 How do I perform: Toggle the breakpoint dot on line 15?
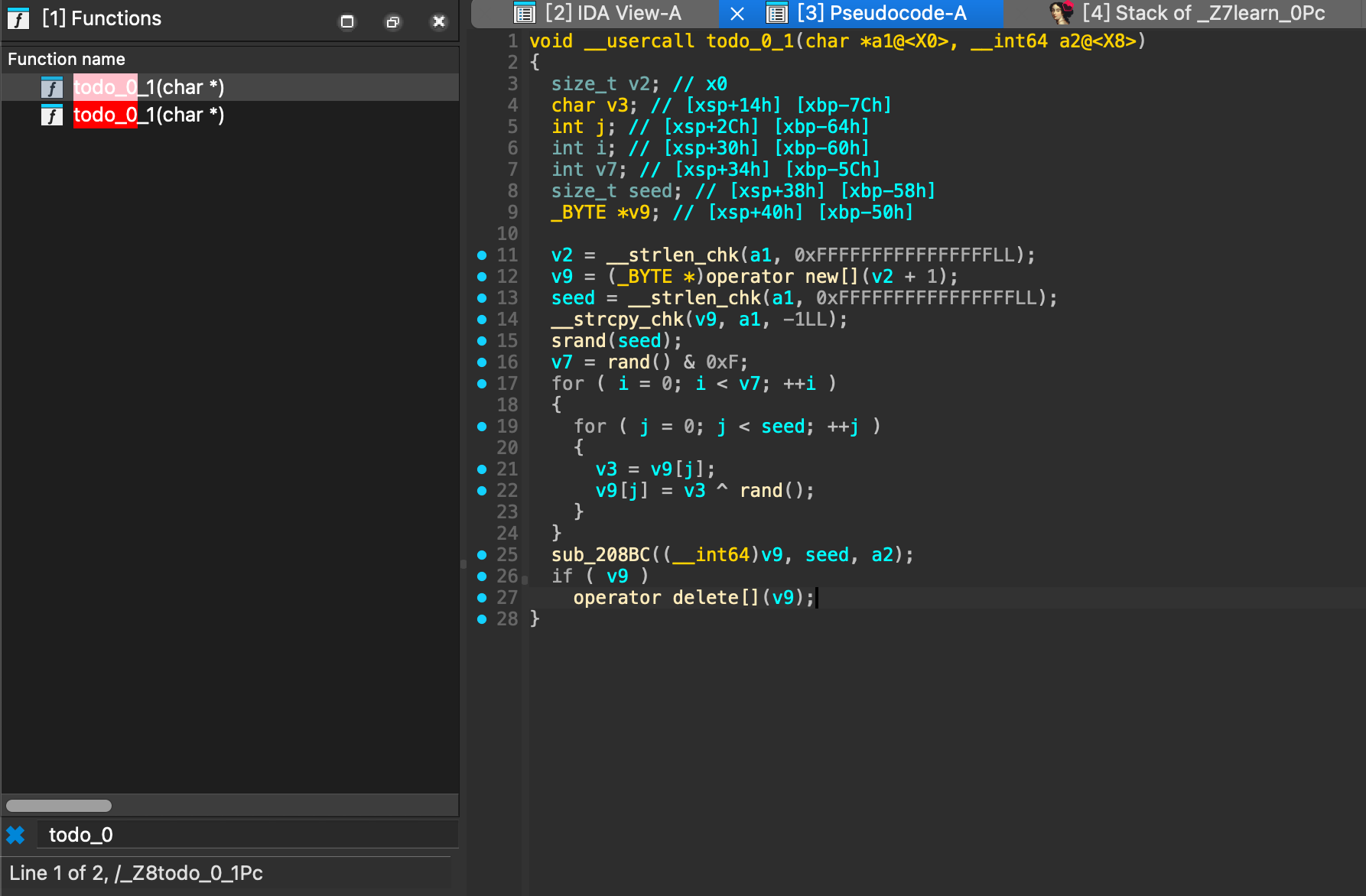point(482,341)
